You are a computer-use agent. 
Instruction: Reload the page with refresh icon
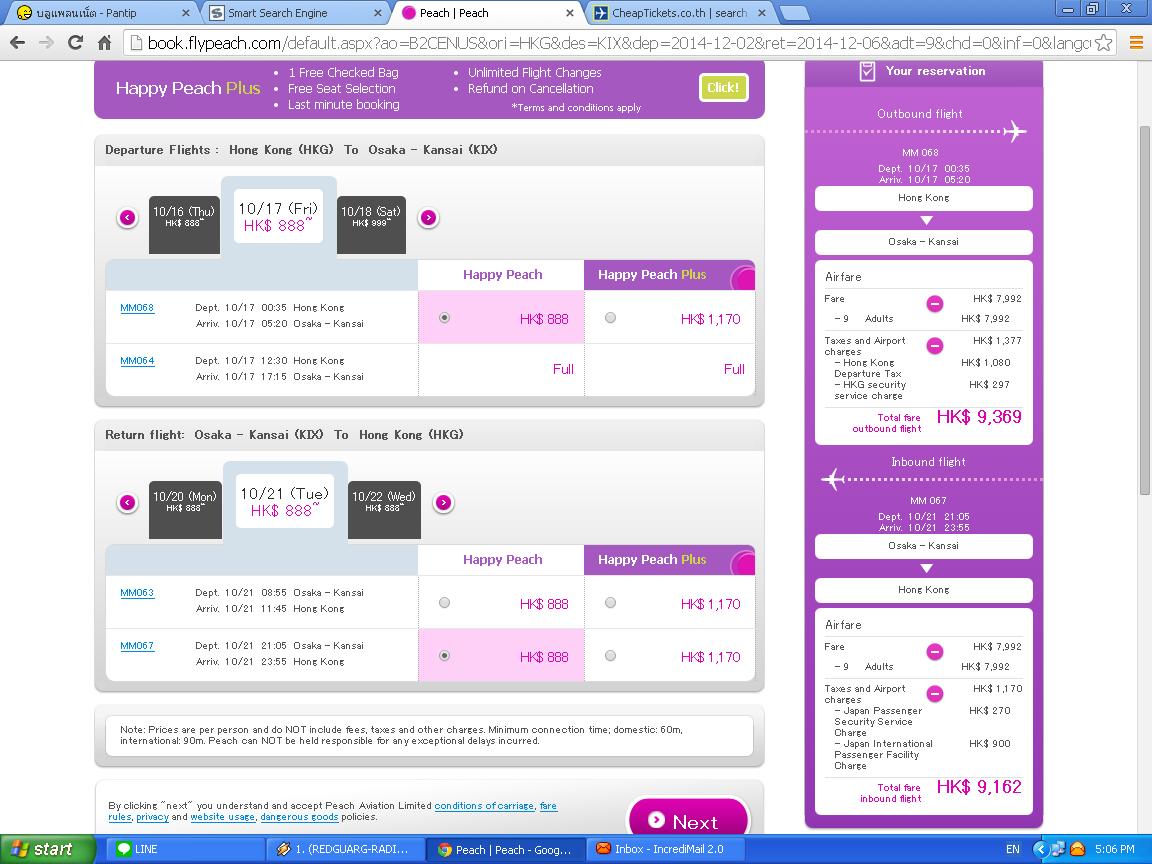coord(75,43)
